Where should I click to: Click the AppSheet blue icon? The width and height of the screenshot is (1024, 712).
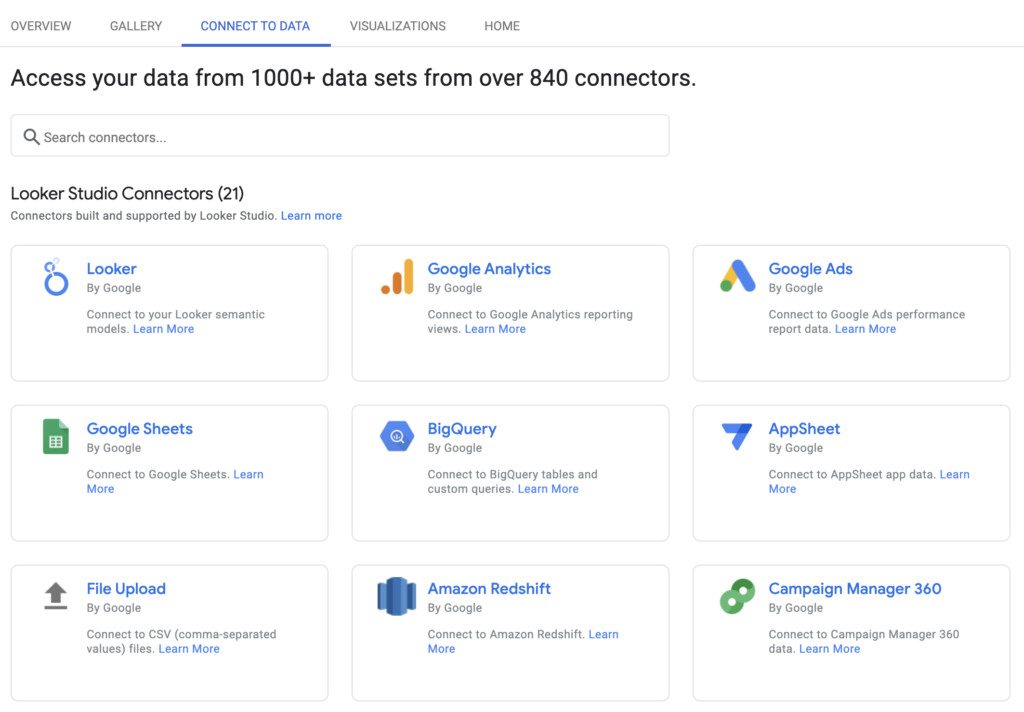(x=737, y=436)
